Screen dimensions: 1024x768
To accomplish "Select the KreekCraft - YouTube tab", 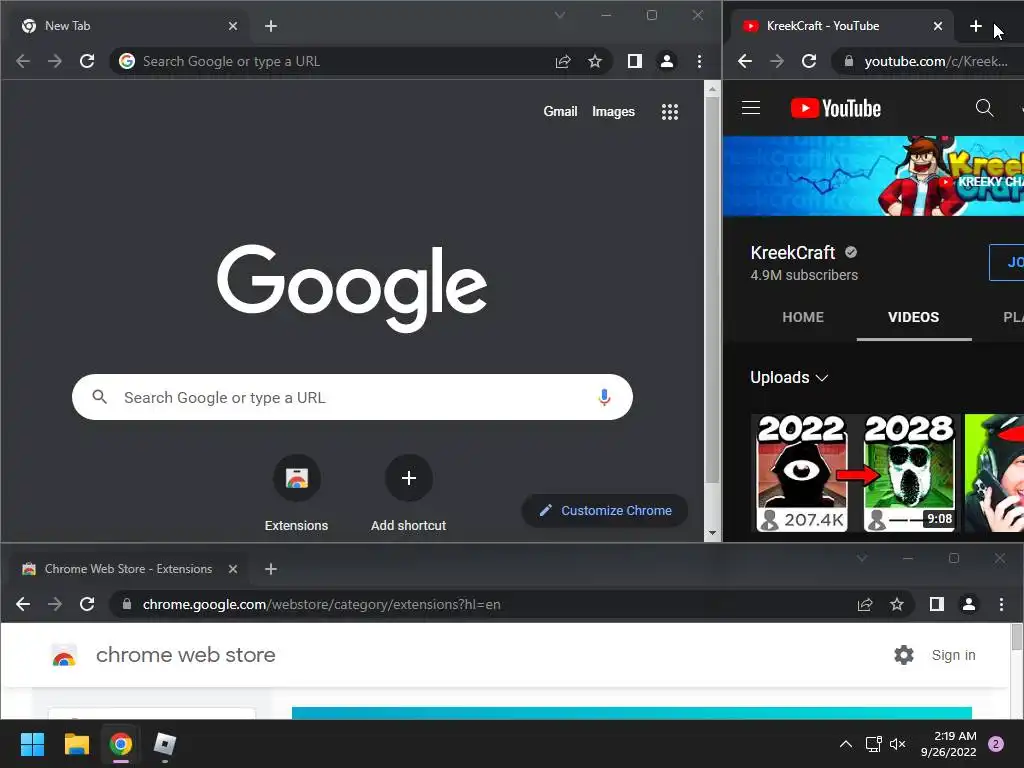I will pyautogui.click(x=842, y=26).
